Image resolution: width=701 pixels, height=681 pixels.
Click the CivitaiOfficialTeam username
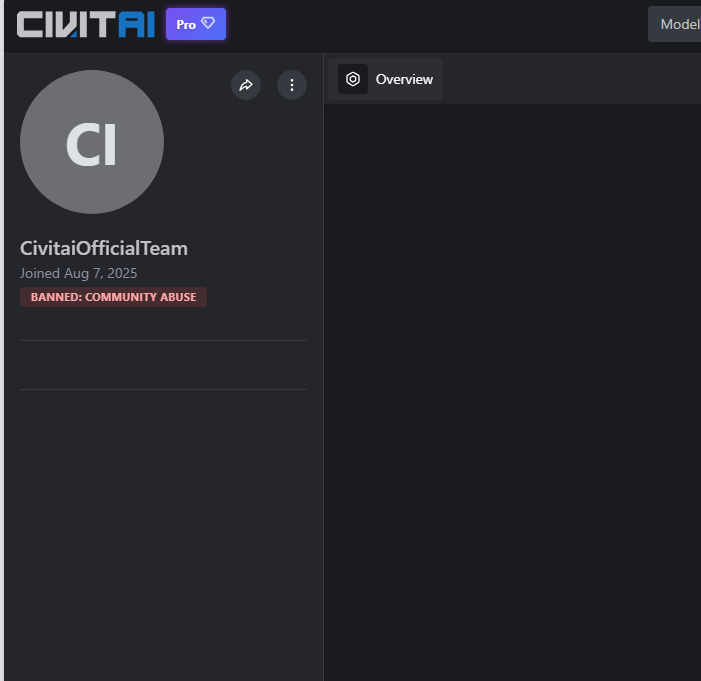coord(104,249)
